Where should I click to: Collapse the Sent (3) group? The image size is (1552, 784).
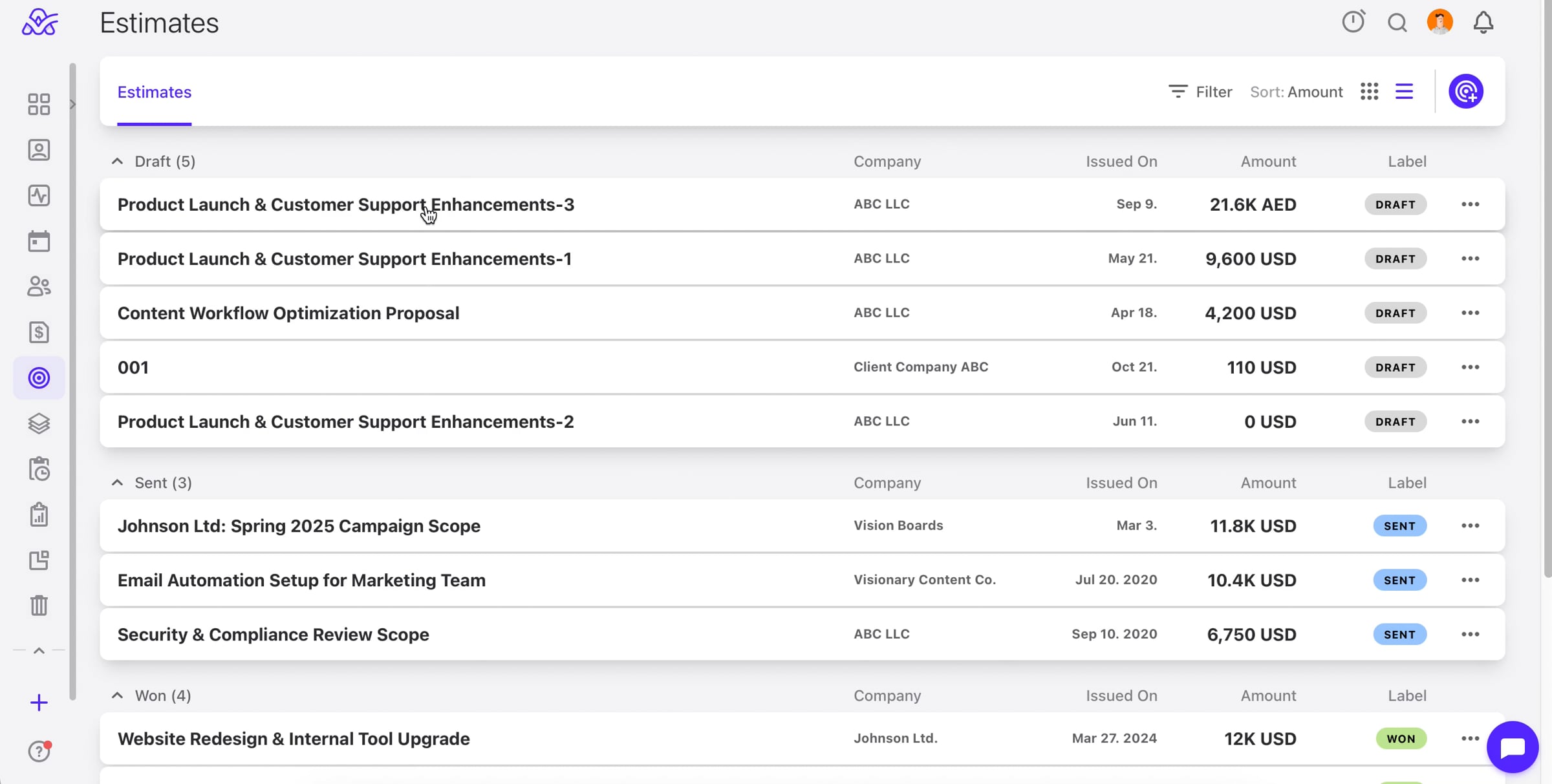click(x=117, y=483)
